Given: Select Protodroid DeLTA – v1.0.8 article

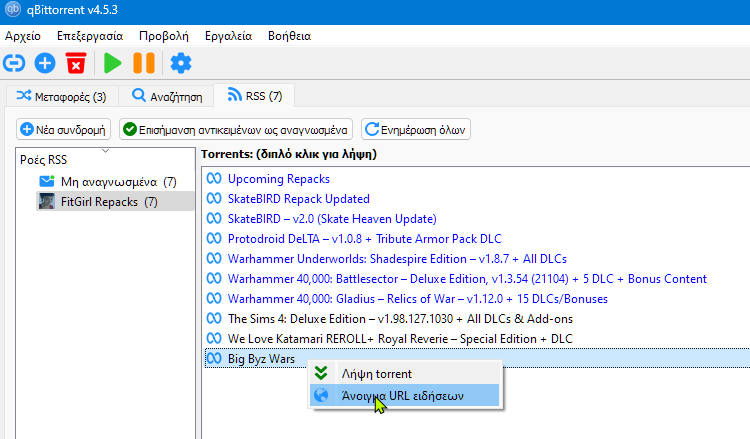Looking at the screenshot, I should tap(364, 239).
